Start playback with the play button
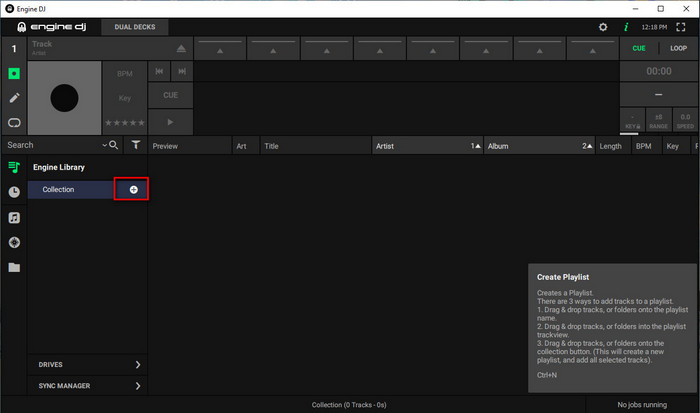The width and height of the screenshot is (700, 413). tap(171, 122)
